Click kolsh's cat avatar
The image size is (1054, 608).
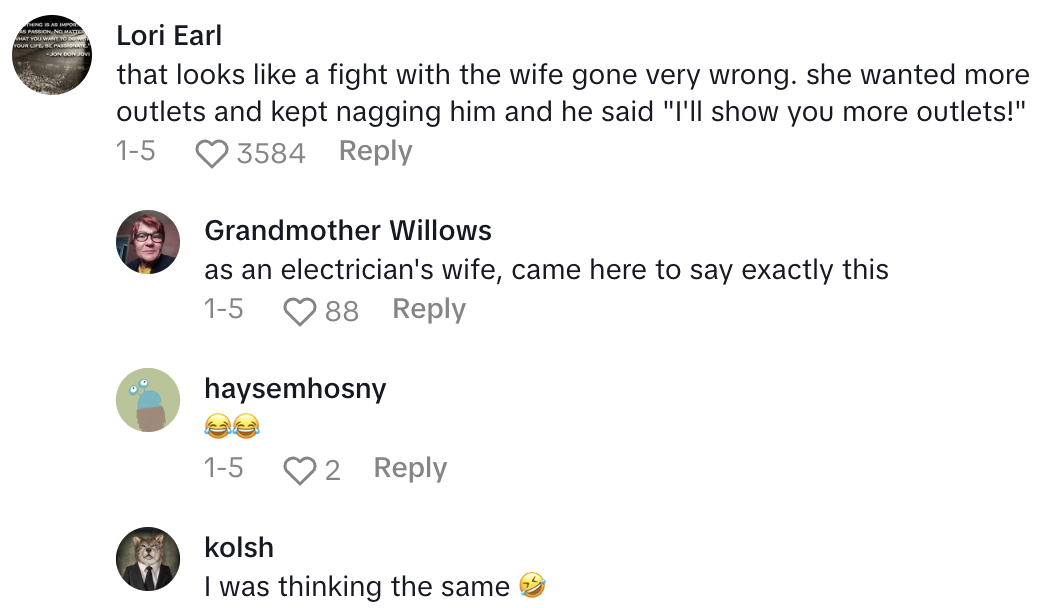click(x=148, y=558)
